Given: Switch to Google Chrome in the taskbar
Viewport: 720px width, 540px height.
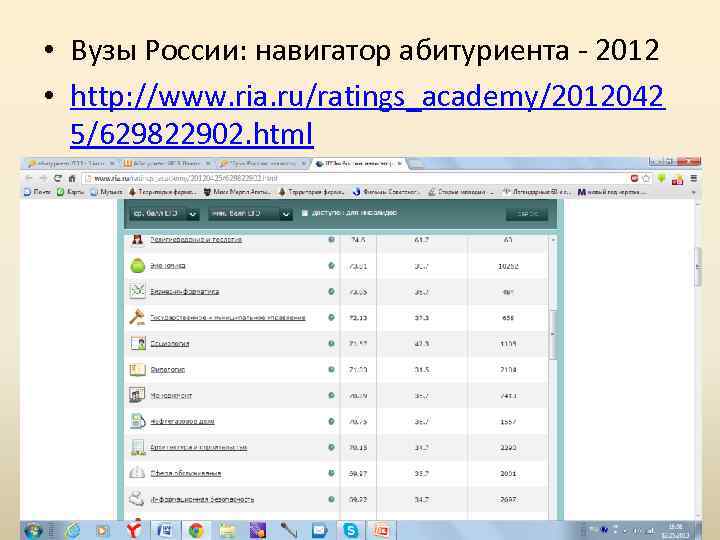Looking at the screenshot, I should click(196, 530).
